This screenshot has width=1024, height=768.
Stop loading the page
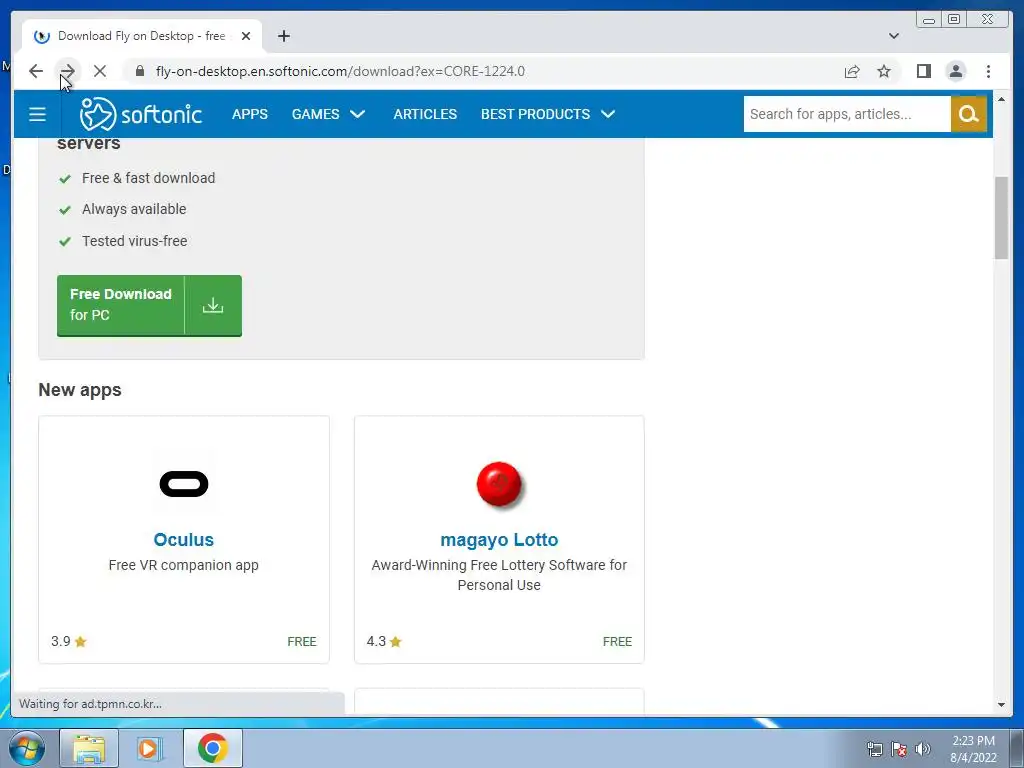coord(99,71)
